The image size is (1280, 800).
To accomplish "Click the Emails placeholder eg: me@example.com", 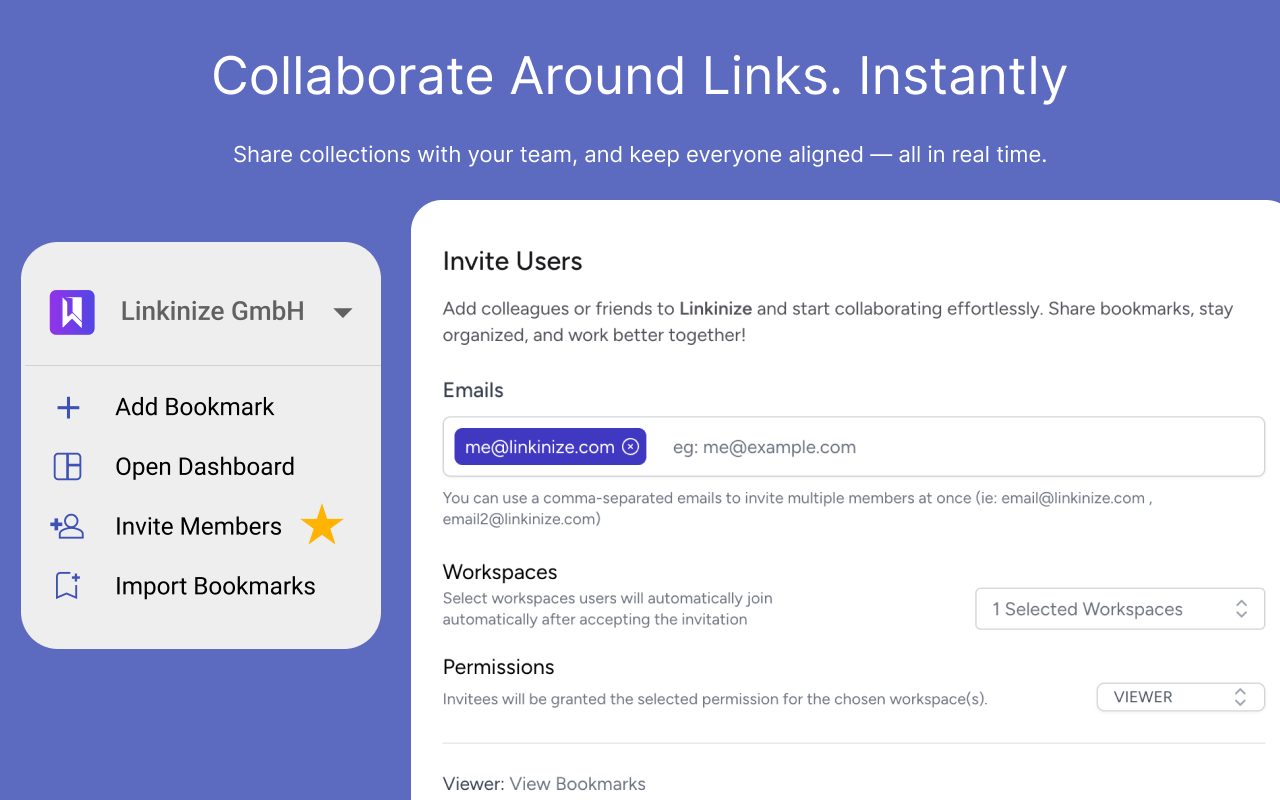I will pyautogui.click(x=765, y=447).
